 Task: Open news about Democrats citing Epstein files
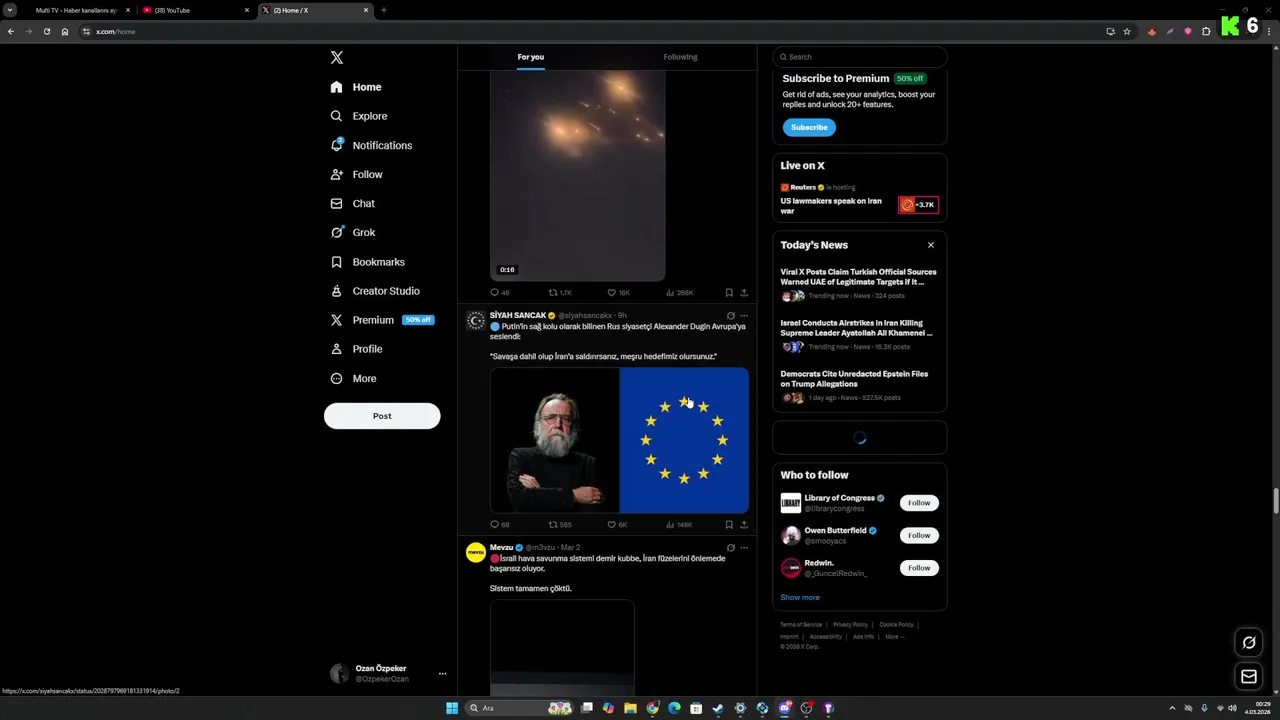[x=859, y=385]
